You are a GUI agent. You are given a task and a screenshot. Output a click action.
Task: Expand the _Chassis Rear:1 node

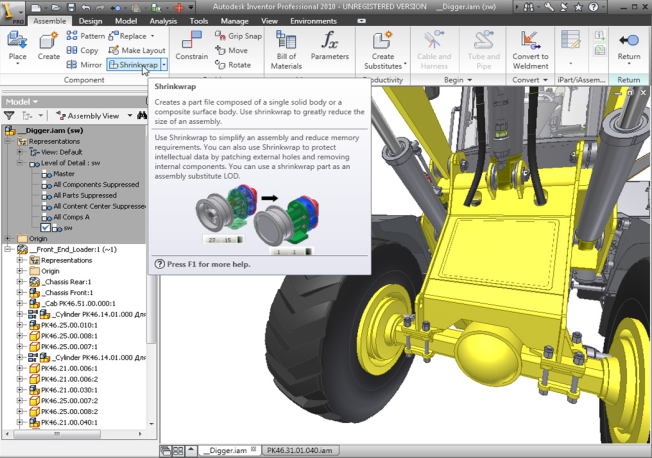(20, 282)
